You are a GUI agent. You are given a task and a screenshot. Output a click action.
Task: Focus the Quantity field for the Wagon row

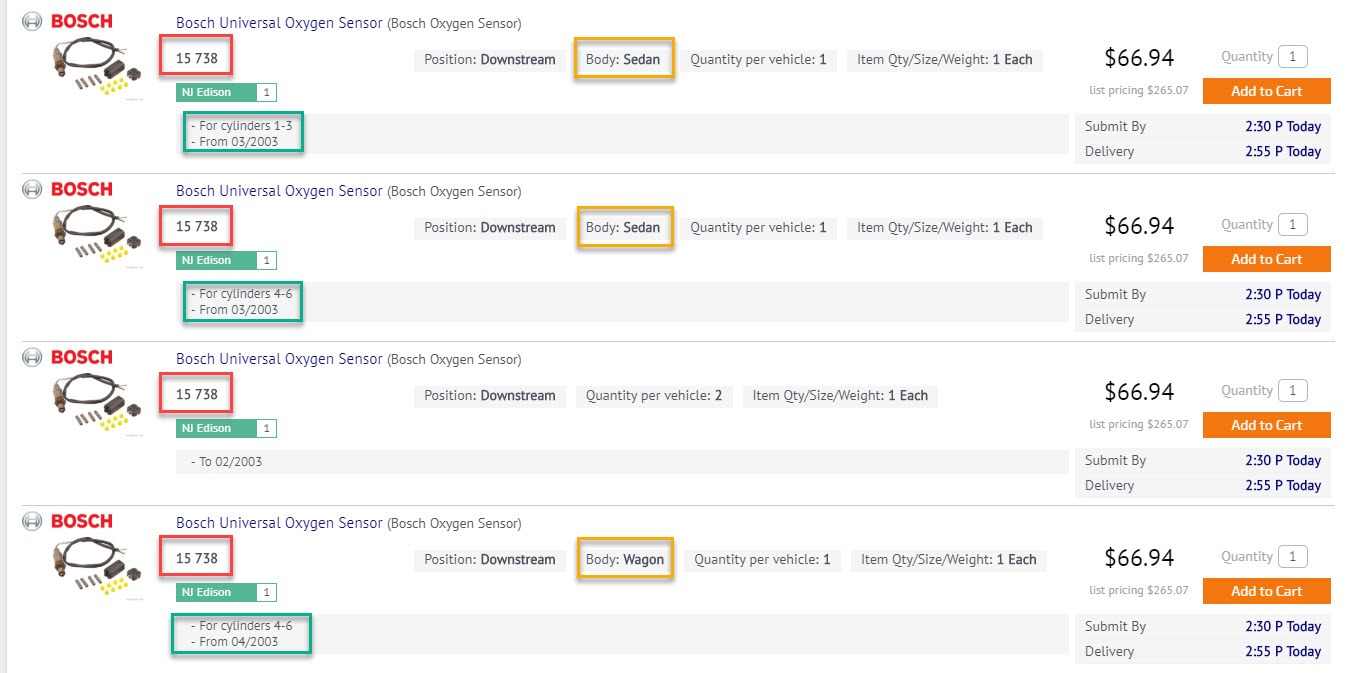coord(1293,557)
